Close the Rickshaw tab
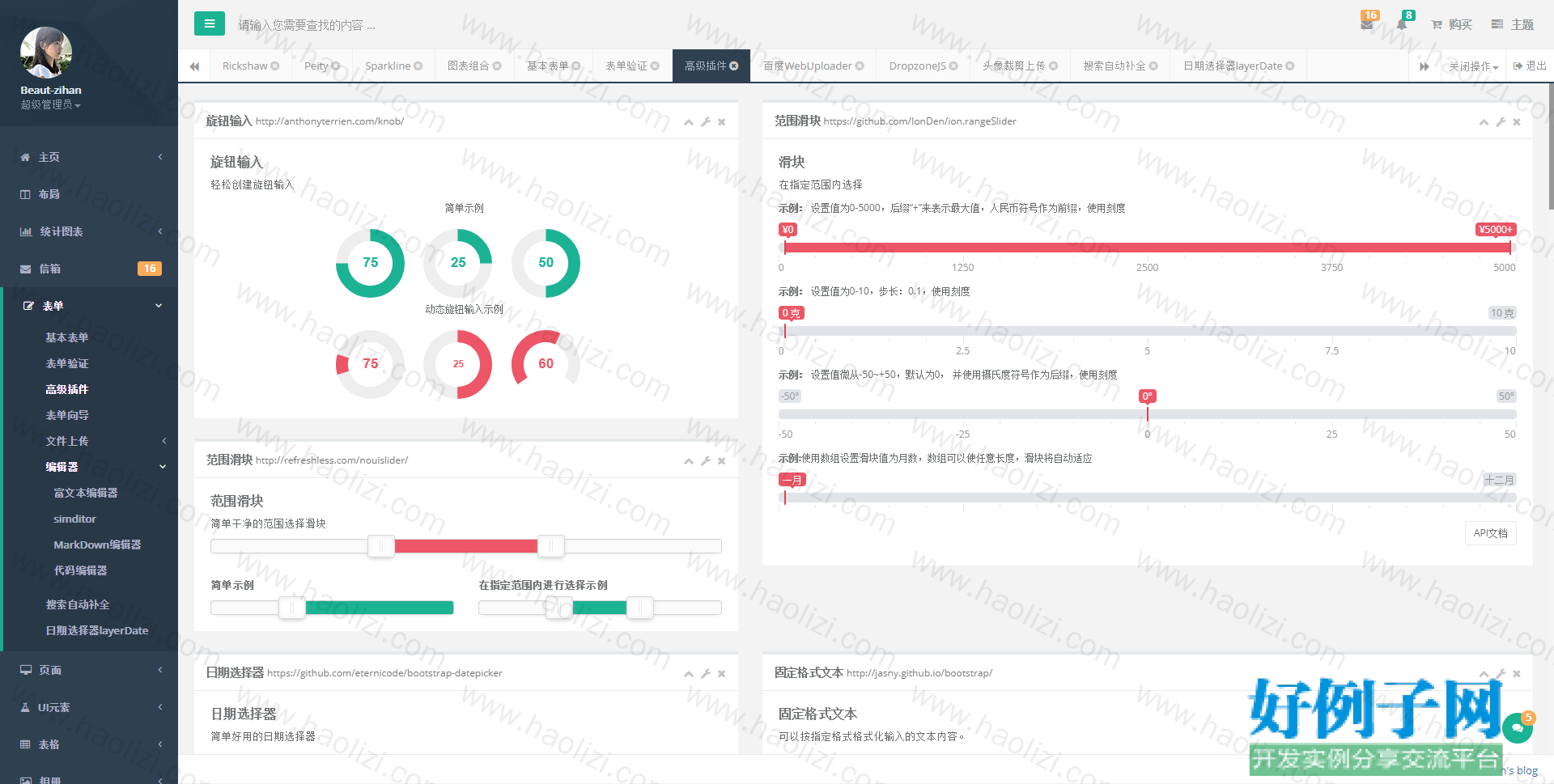 pos(275,66)
